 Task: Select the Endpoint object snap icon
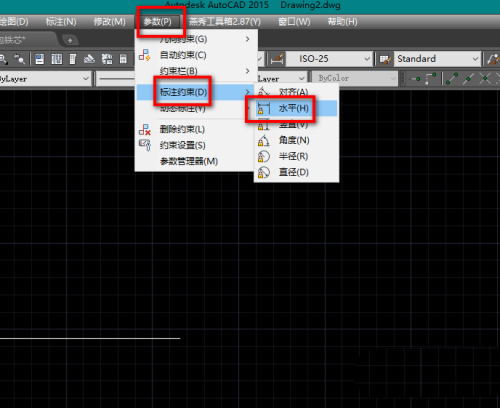click(x=452, y=79)
